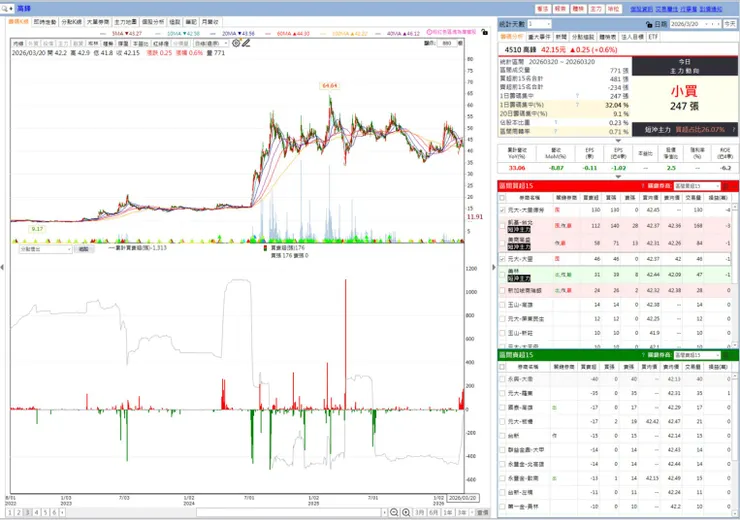The height and width of the screenshot is (520, 740).
Task: Switch to the 法人目標 tab
Action: click(632, 37)
